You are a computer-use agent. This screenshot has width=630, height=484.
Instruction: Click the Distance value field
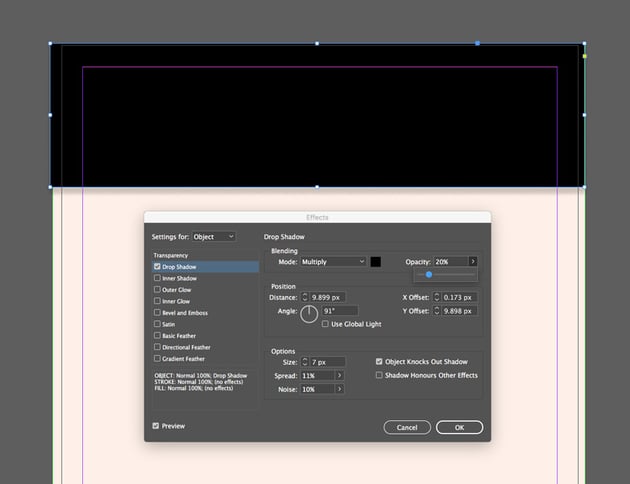pyautogui.click(x=327, y=297)
